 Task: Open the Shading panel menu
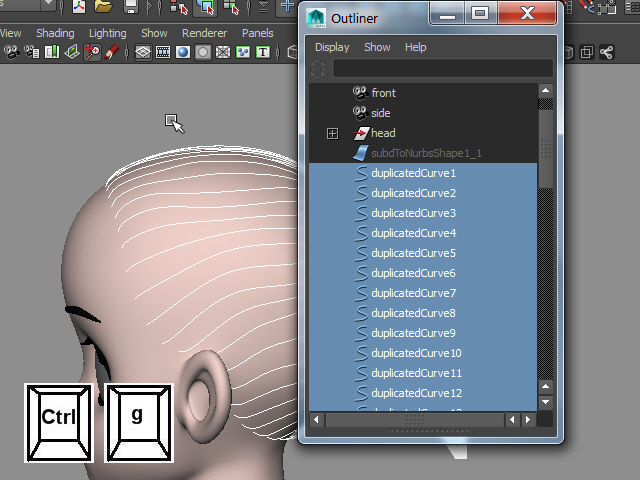[x=55, y=33]
